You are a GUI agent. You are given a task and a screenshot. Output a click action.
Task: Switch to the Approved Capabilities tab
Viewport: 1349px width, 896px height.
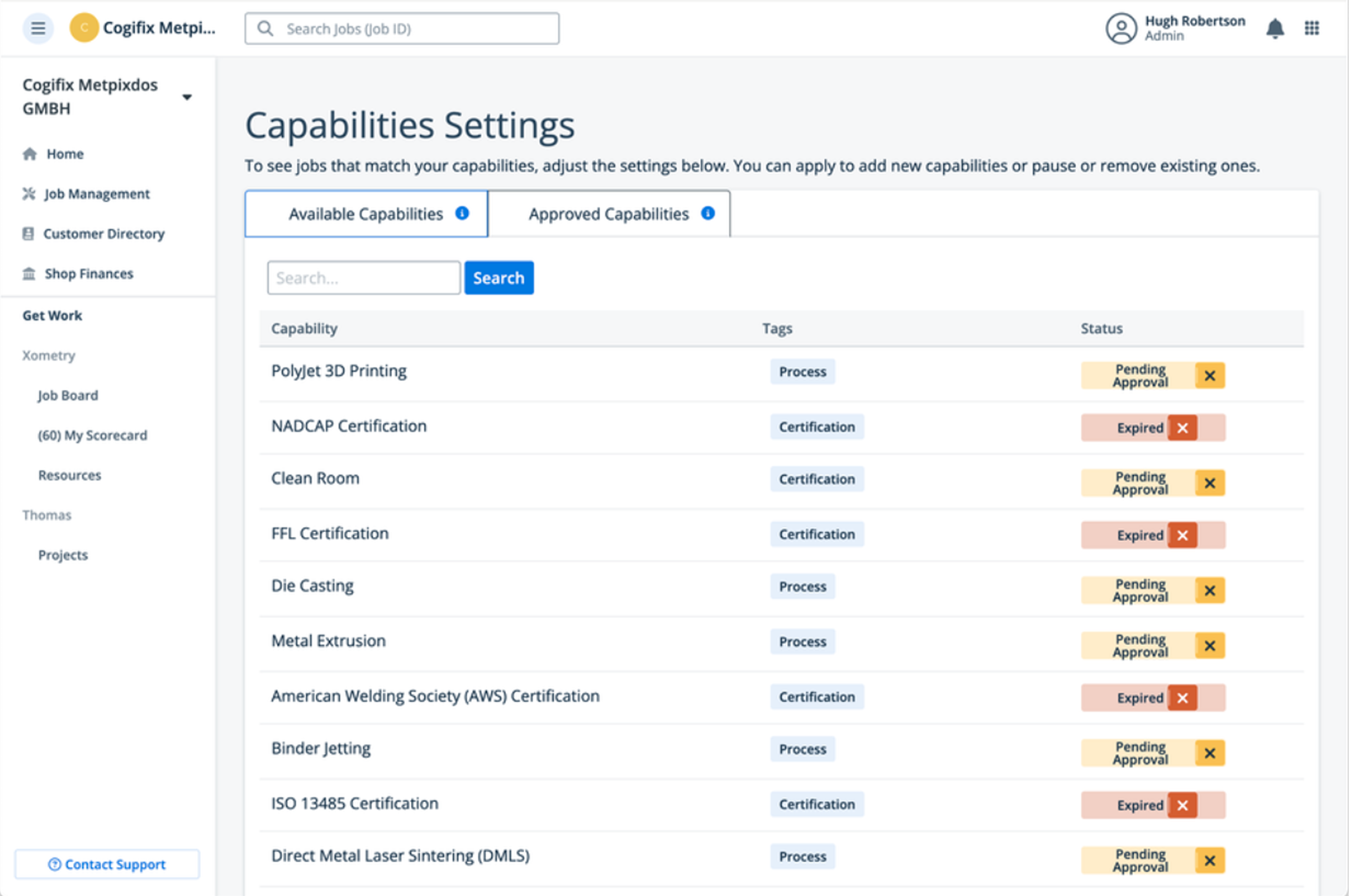pyautogui.click(x=608, y=214)
